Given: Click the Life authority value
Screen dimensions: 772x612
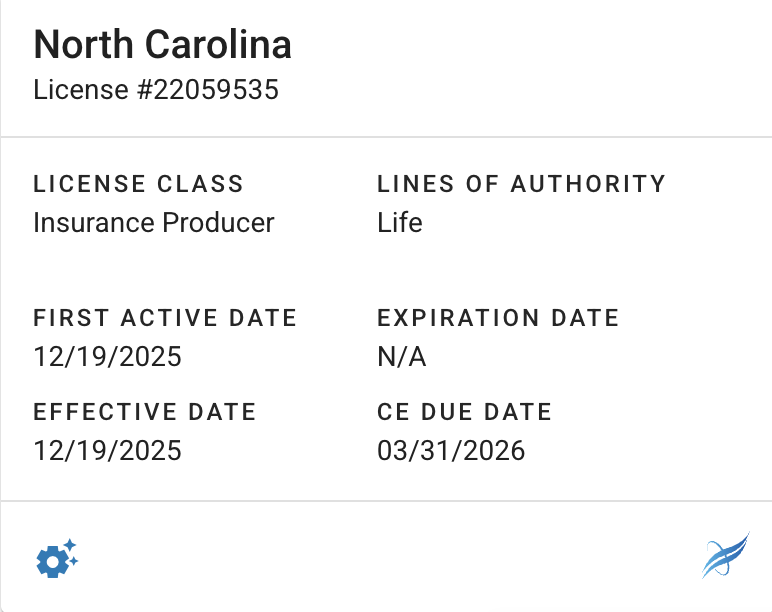Looking at the screenshot, I should coord(400,222).
